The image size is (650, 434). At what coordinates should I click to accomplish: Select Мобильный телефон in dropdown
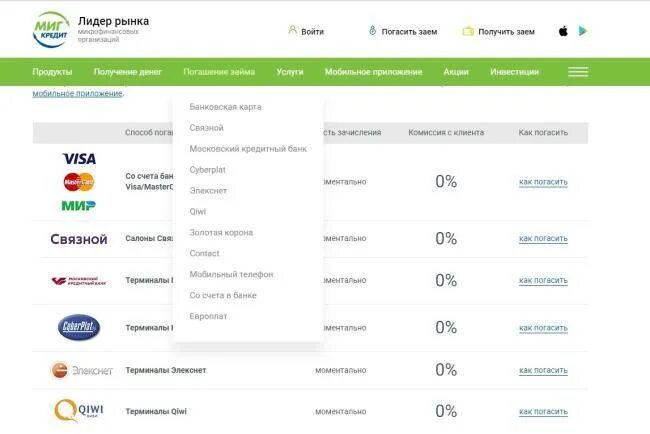point(231,274)
